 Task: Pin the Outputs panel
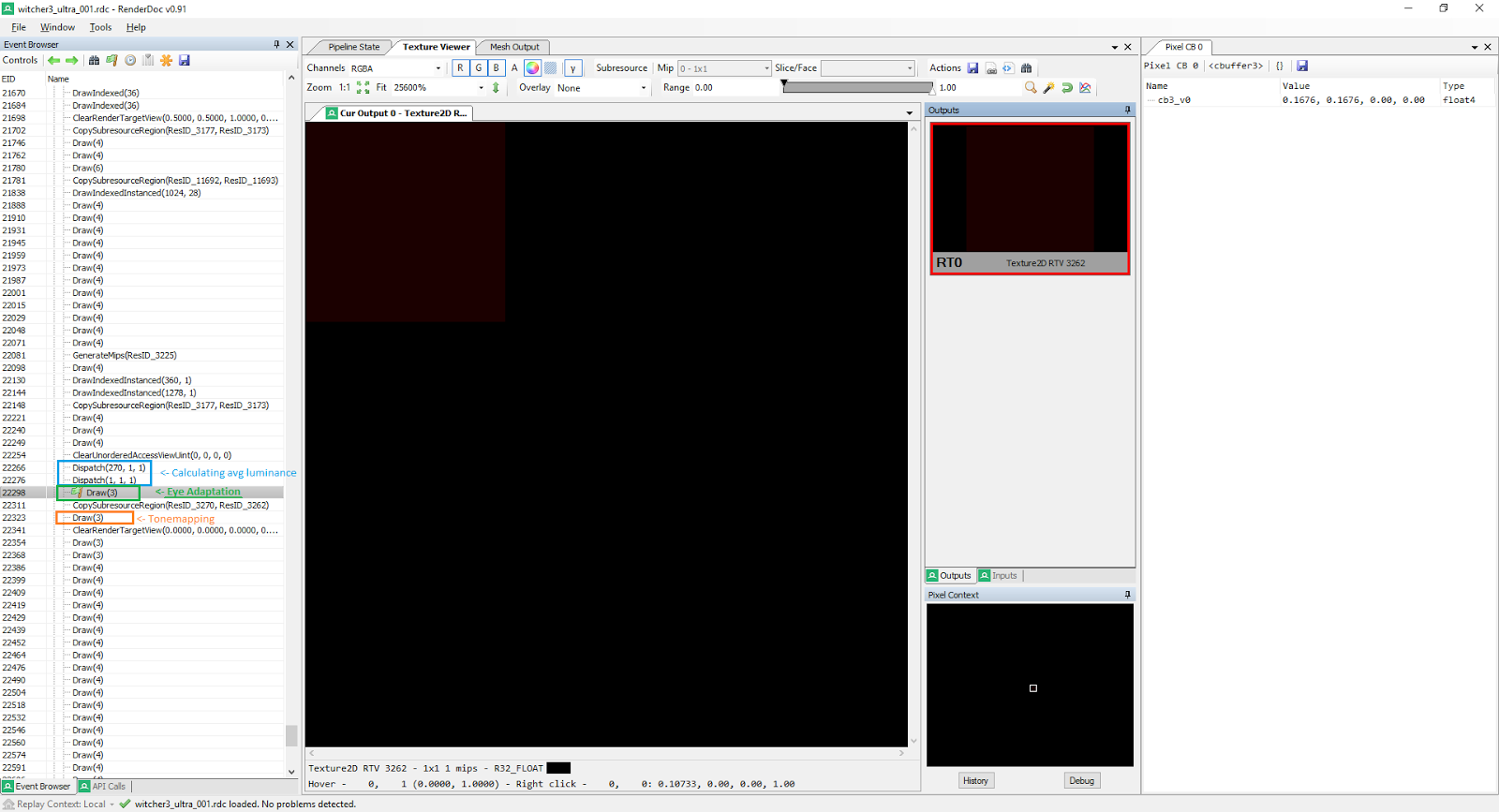pyautogui.click(x=1128, y=111)
